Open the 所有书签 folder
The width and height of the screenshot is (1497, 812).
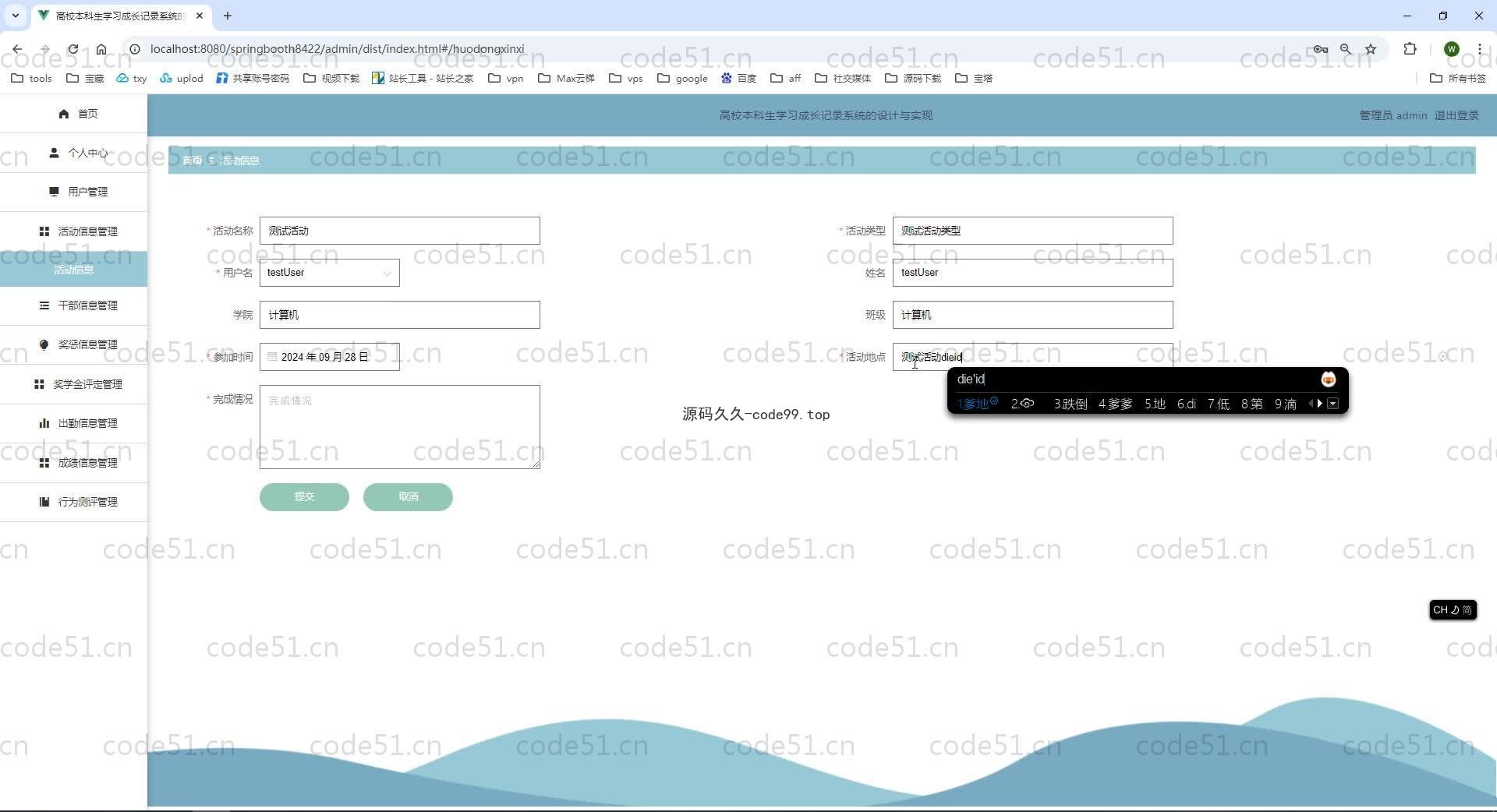1458,78
